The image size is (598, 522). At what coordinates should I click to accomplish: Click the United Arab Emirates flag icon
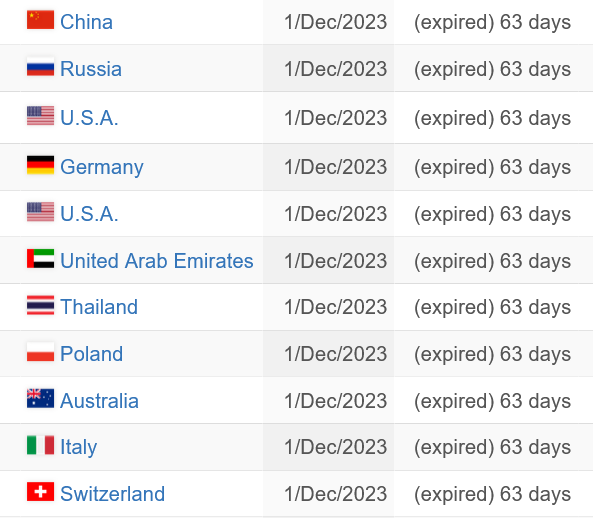[40, 259]
